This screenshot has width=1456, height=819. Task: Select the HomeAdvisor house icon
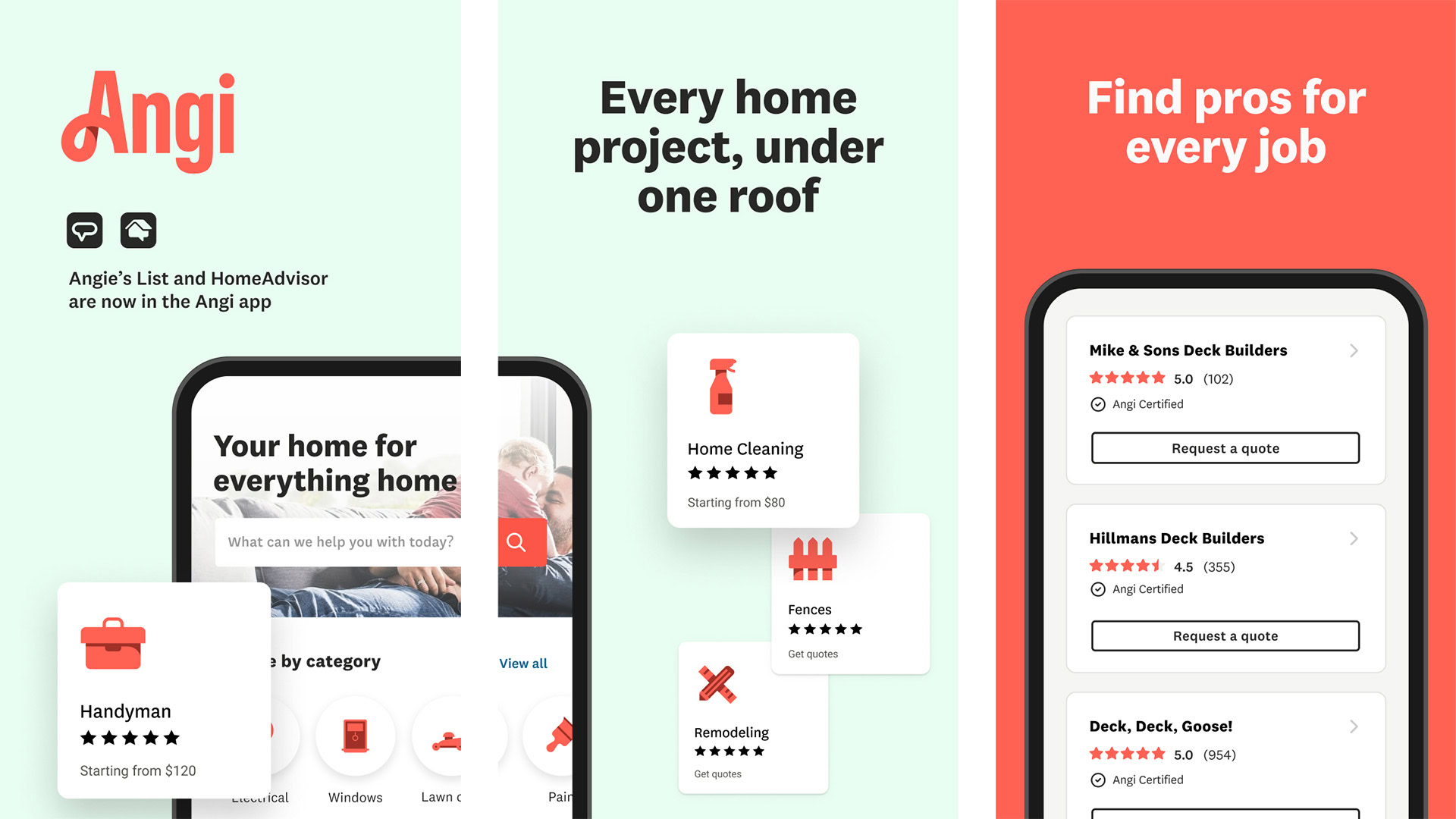pos(140,232)
